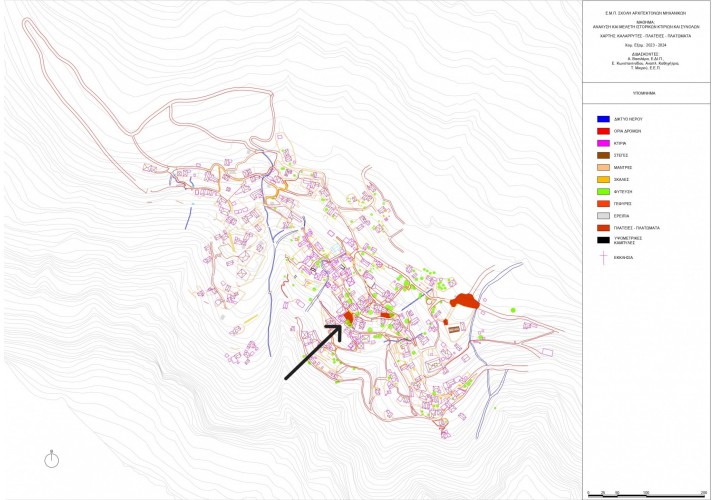
Task: Click the ΣΤΕΓΕΣ legend label
Action: click(x=621, y=155)
